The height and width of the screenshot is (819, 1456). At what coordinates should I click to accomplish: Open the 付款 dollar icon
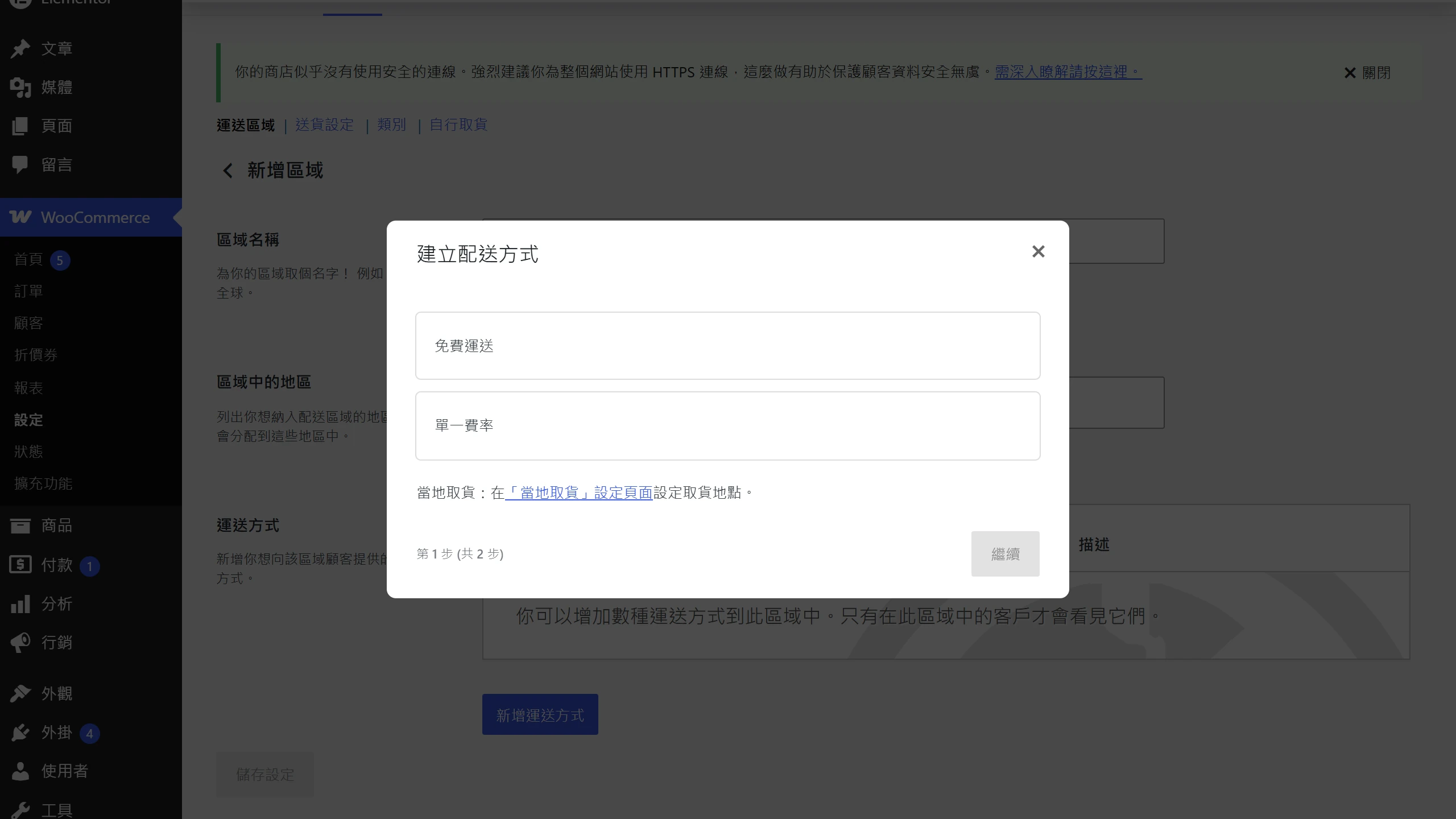coord(20,565)
